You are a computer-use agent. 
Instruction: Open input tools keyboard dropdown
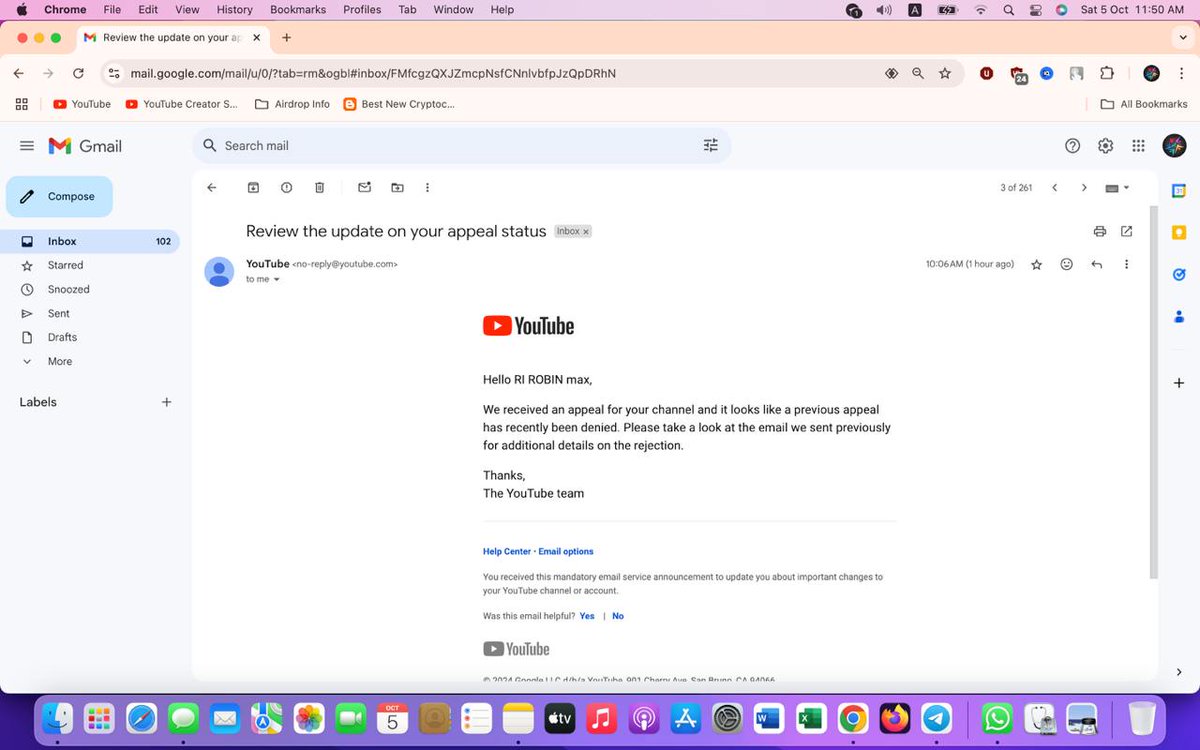[x=1117, y=188]
